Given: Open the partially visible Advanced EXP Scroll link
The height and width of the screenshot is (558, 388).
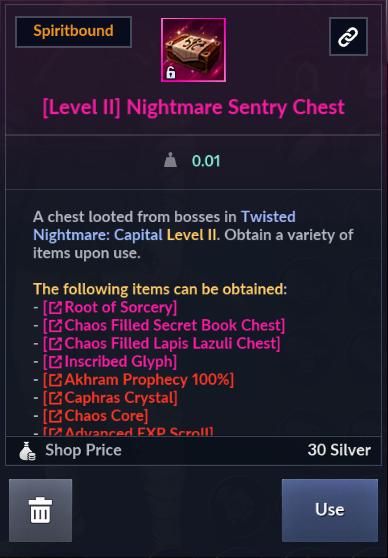Looking at the screenshot, I should pyautogui.click(x=128, y=431).
